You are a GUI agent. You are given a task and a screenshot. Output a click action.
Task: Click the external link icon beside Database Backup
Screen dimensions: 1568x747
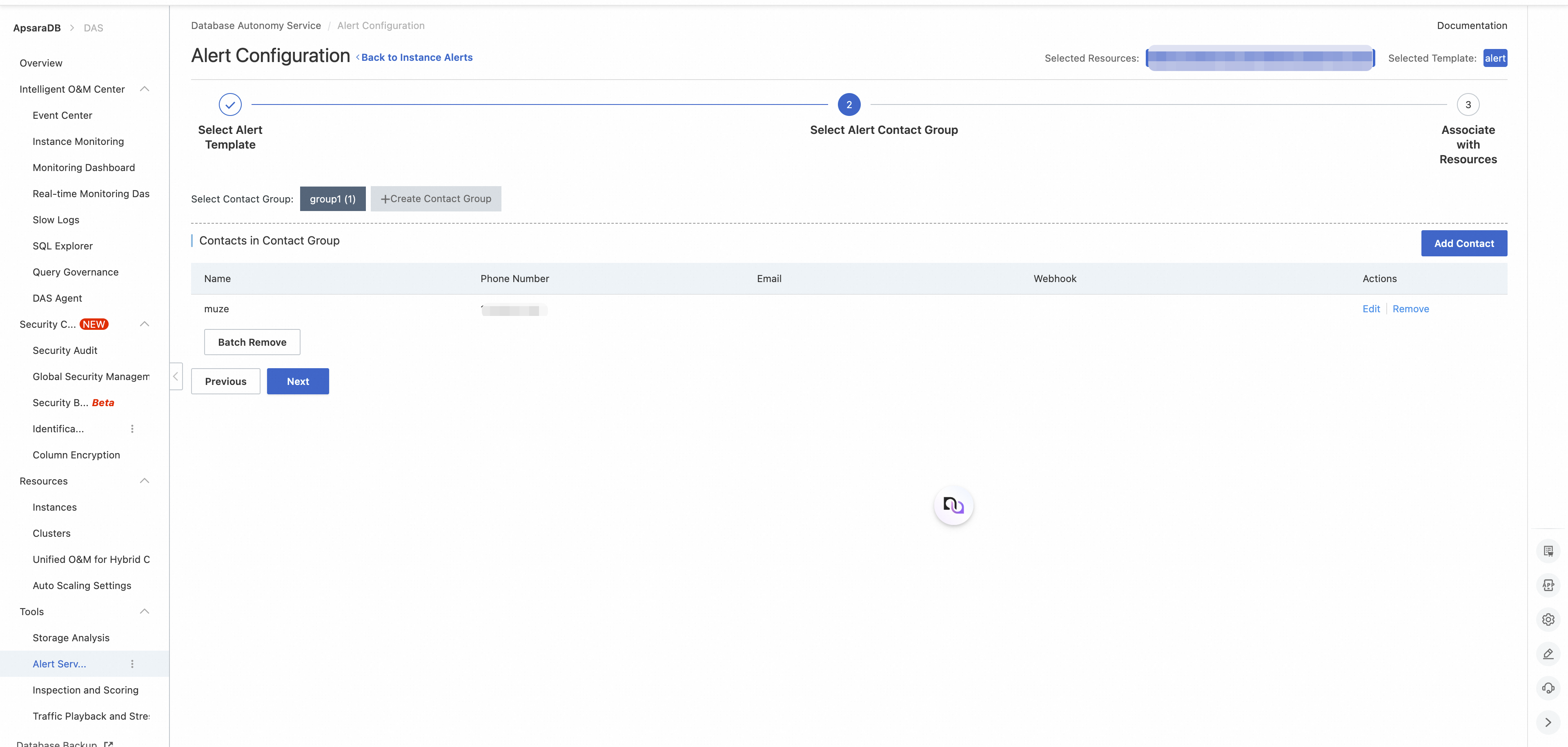[108, 744]
